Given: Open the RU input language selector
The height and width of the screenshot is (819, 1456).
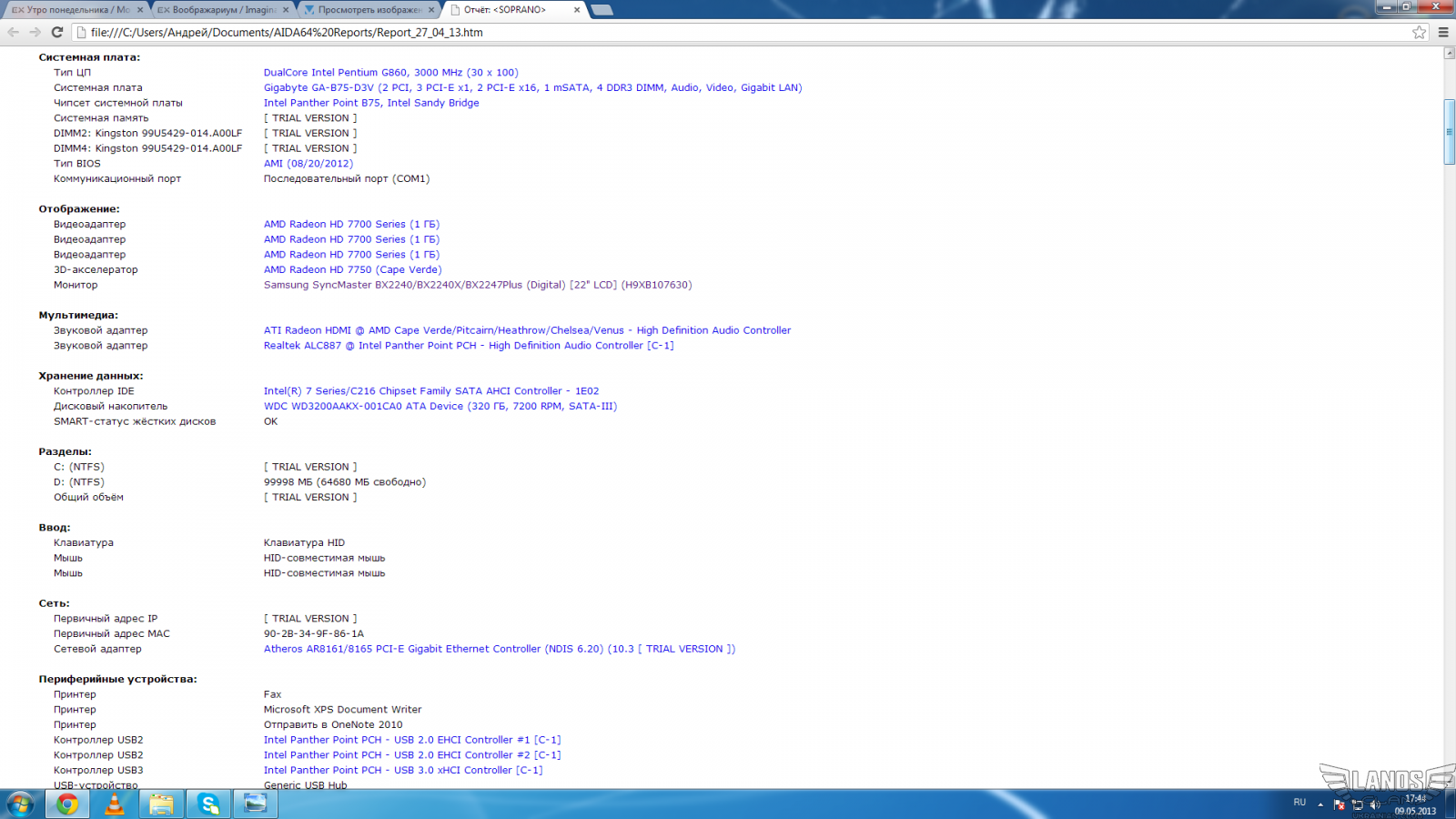Looking at the screenshot, I should pyautogui.click(x=1299, y=803).
